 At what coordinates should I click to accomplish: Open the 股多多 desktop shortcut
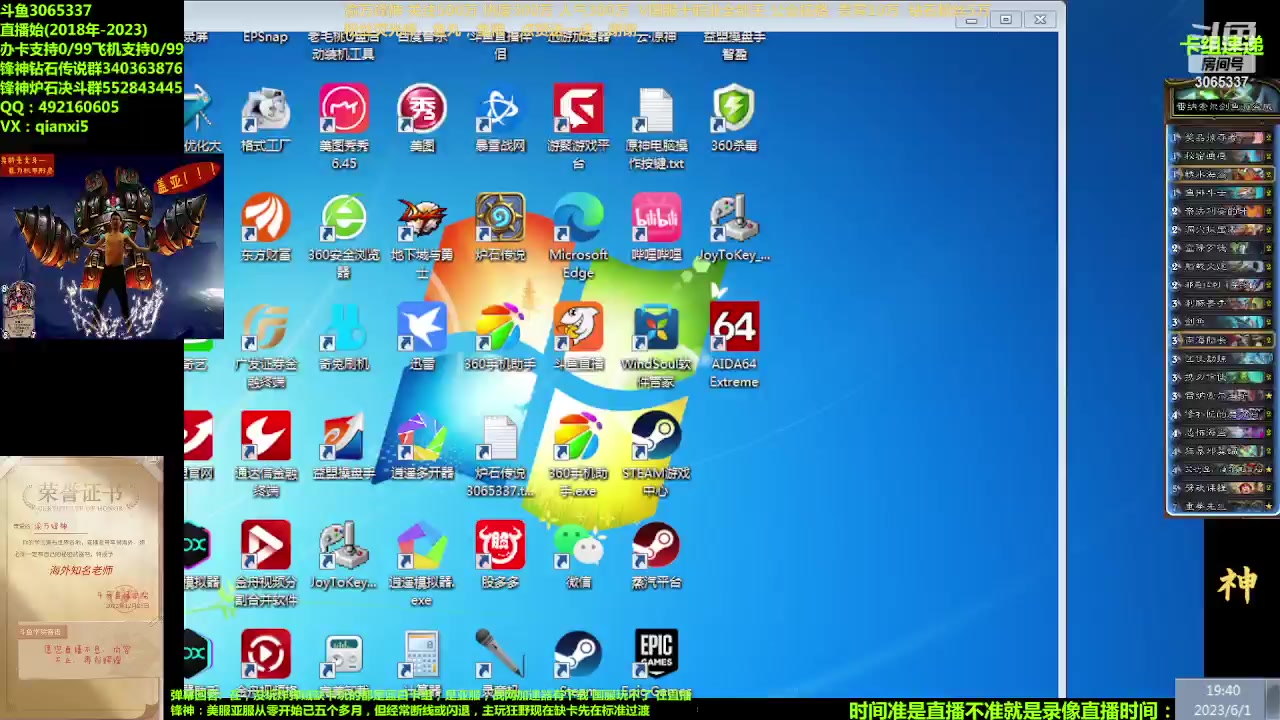click(x=500, y=556)
